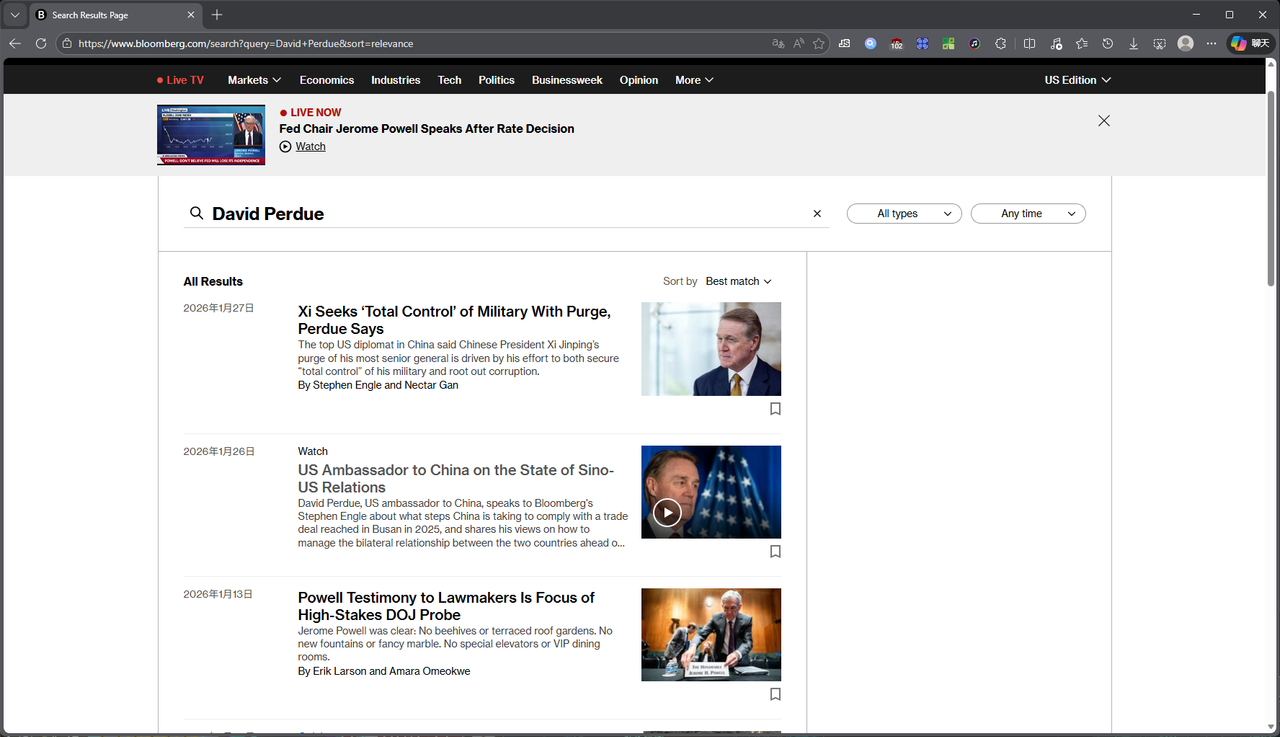This screenshot has height=737, width=1280.
Task: Open US Ambassador to China video headline
Action: (456, 479)
